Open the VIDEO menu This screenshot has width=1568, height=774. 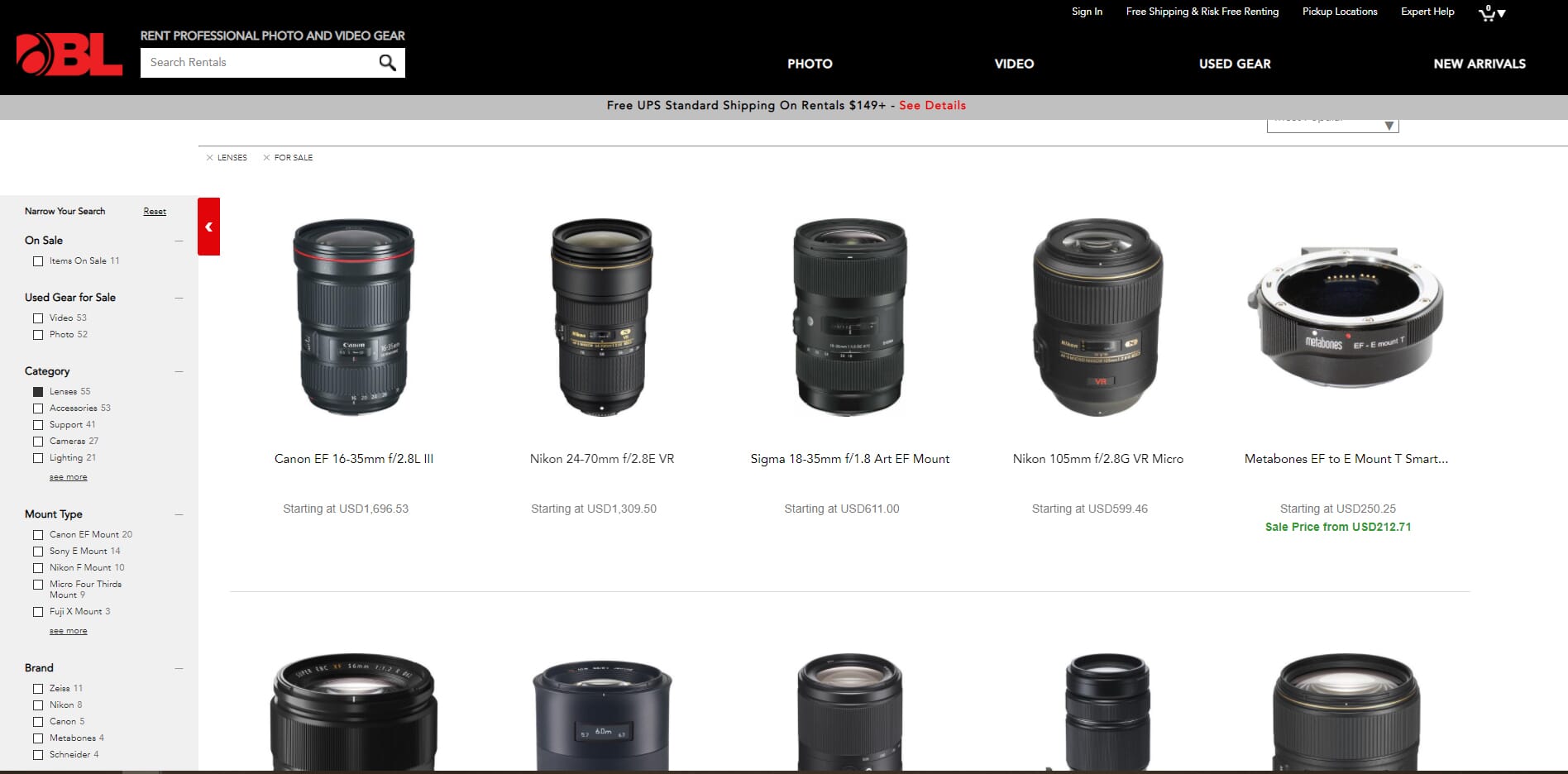point(1014,64)
